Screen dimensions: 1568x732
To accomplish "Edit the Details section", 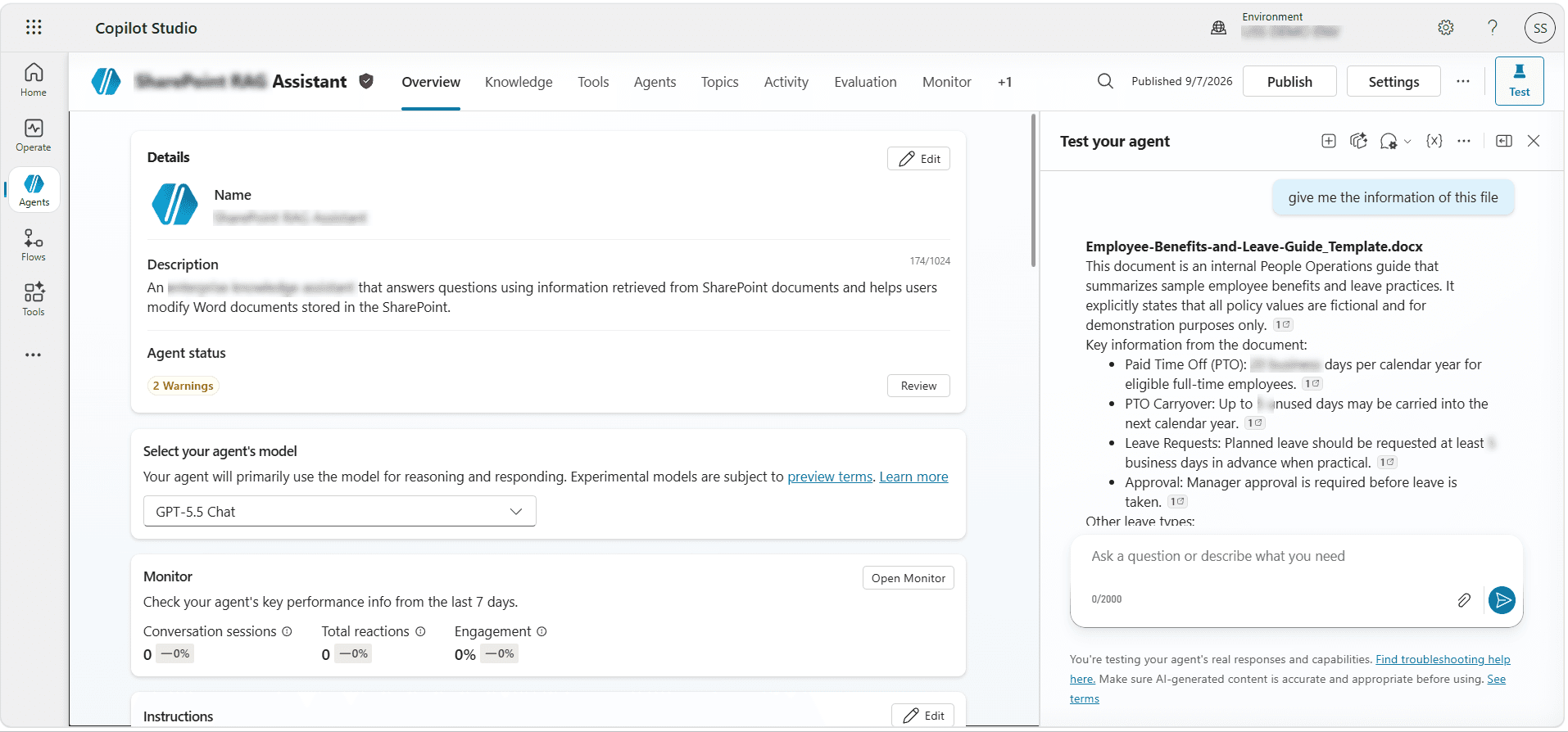I will tap(918, 159).
